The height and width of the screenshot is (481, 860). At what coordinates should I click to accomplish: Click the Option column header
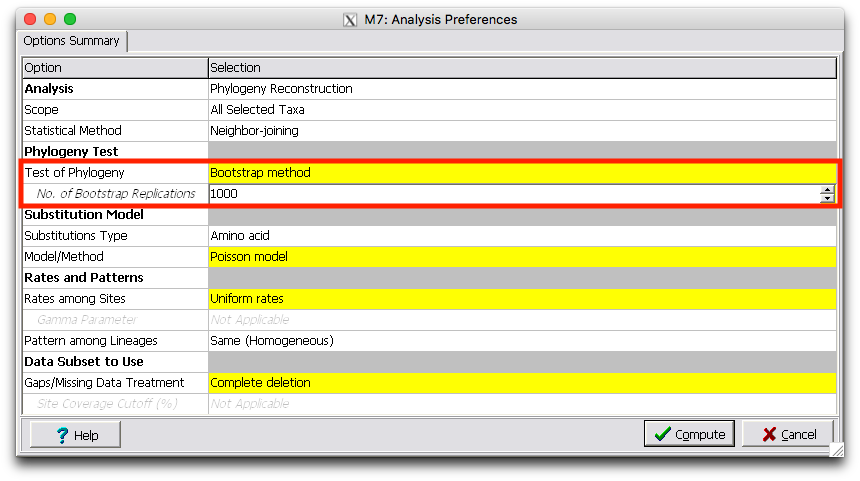click(115, 68)
